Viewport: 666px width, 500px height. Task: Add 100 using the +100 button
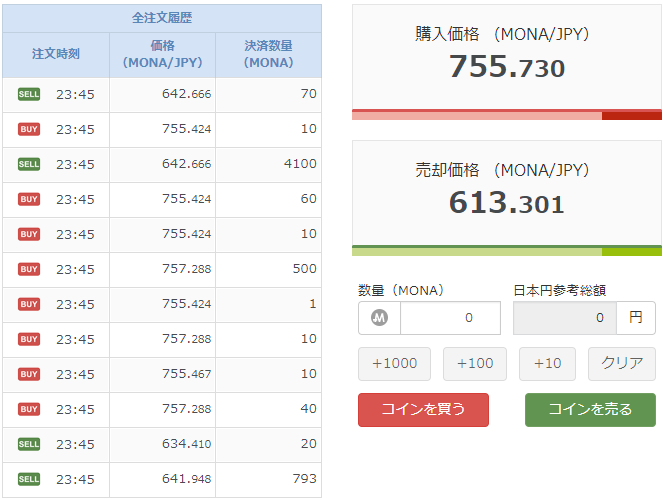[x=475, y=363]
